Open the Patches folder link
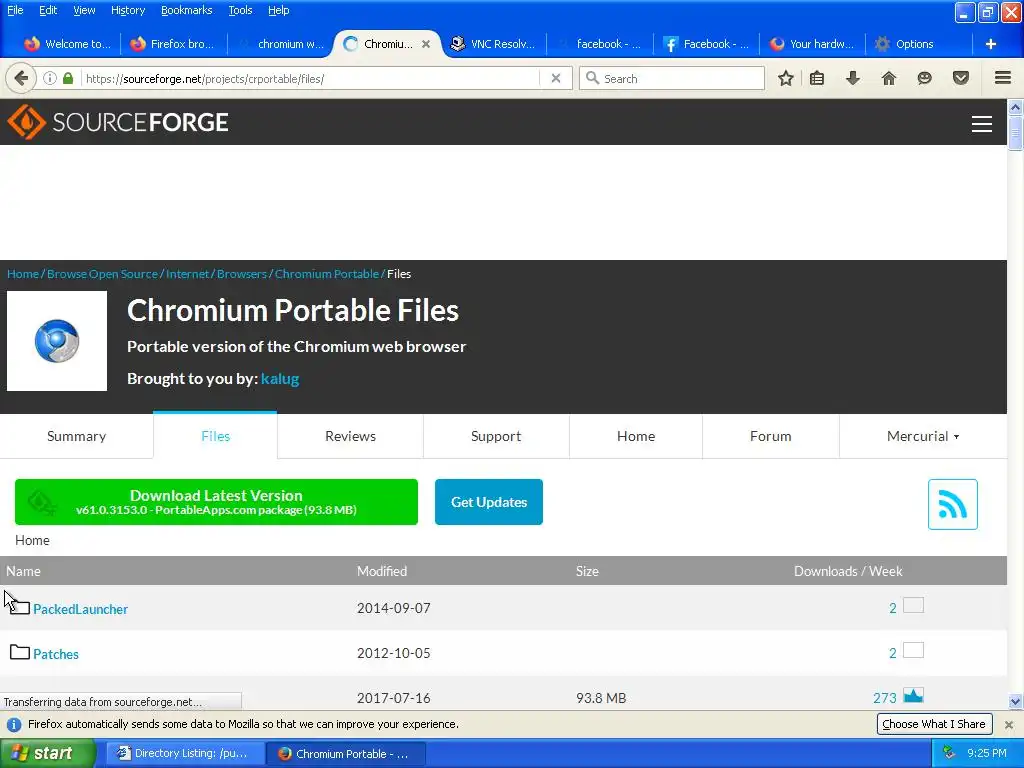The height and width of the screenshot is (768, 1024). pyautogui.click(x=56, y=654)
